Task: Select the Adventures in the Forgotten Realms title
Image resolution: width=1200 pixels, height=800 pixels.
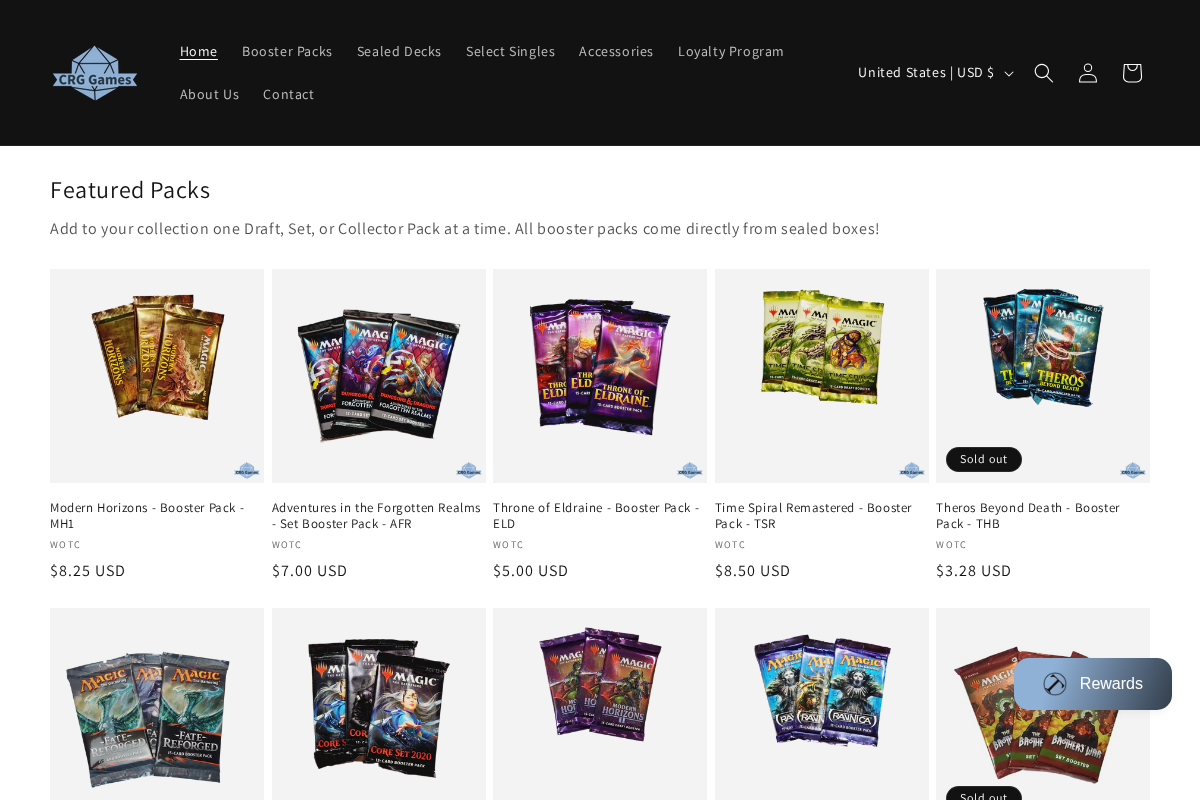Action: pos(376,515)
